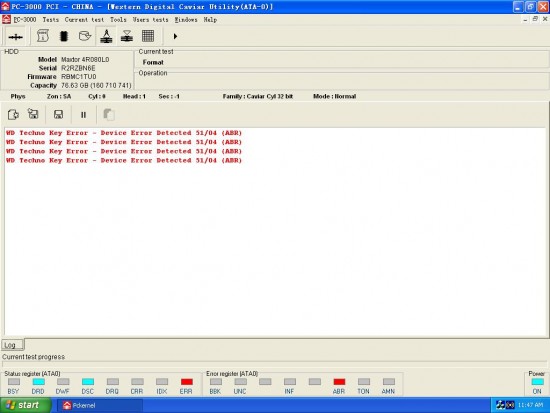550x413 pixels.
Task: Click the TON error register indicator
Action: pyautogui.click(x=364, y=381)
